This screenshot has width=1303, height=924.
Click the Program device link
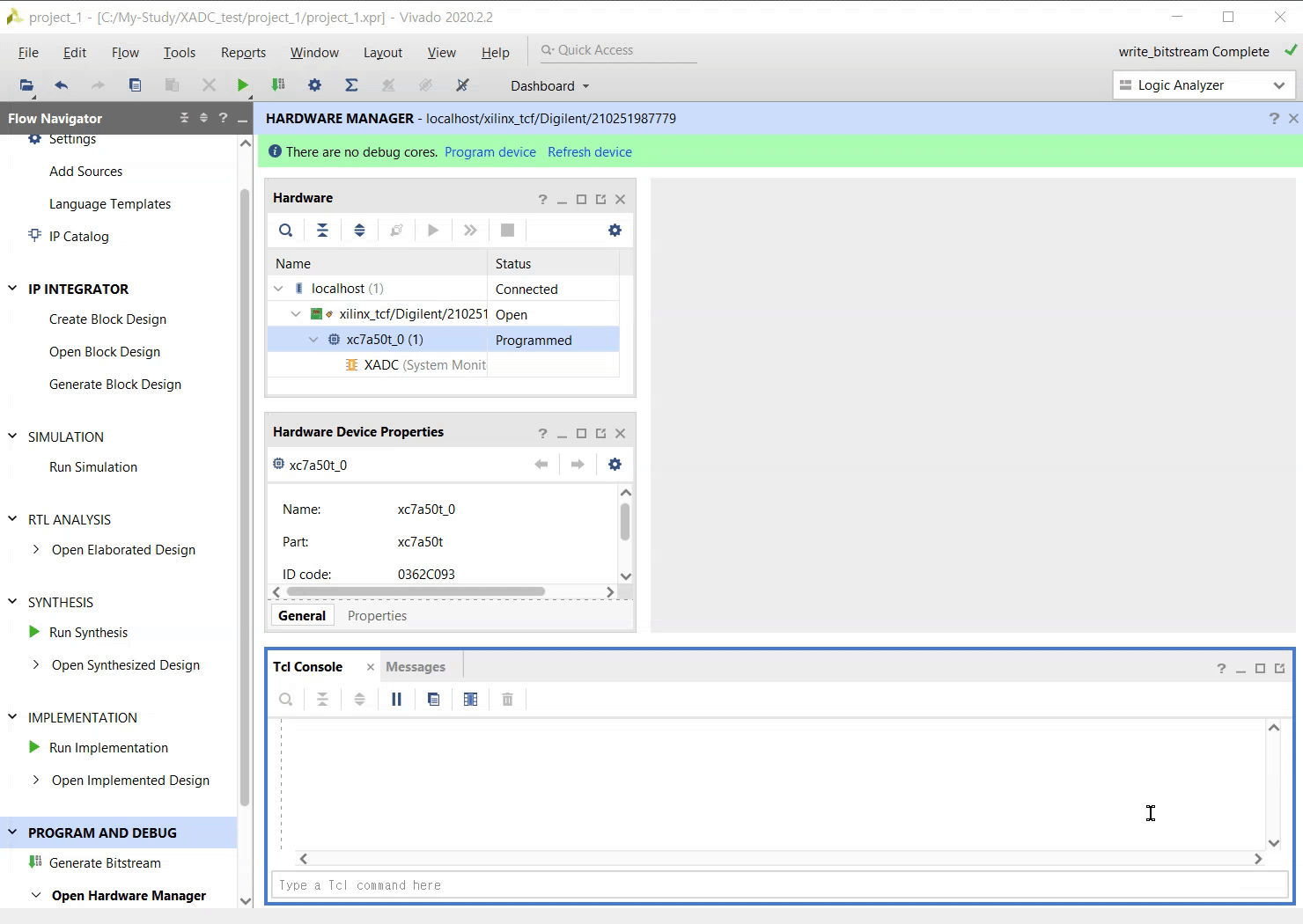tap(490, 152)
